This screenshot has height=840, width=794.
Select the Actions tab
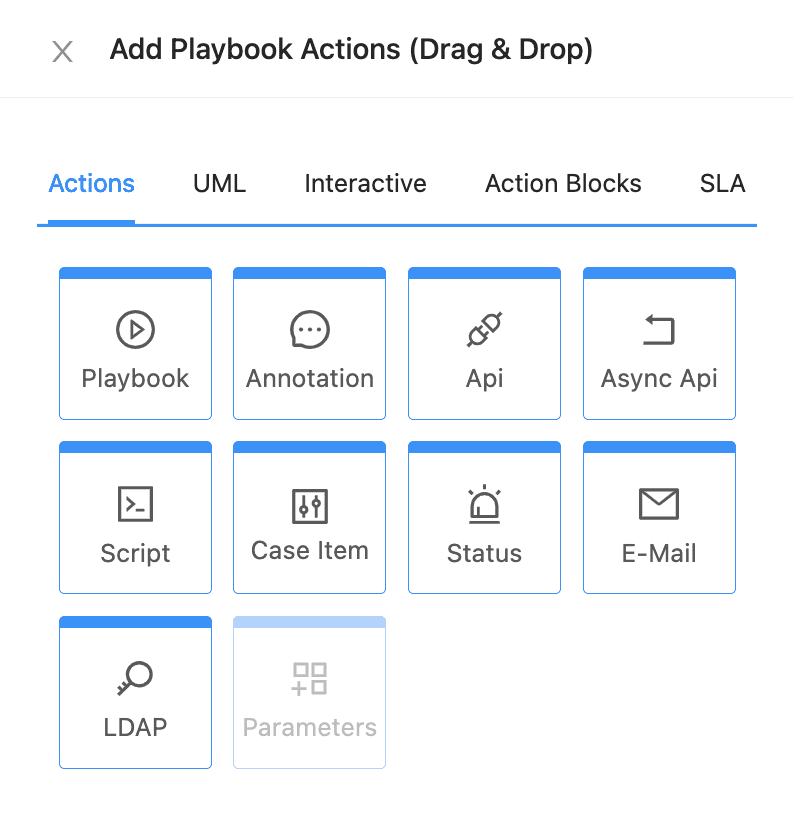(x=91, y=183)
